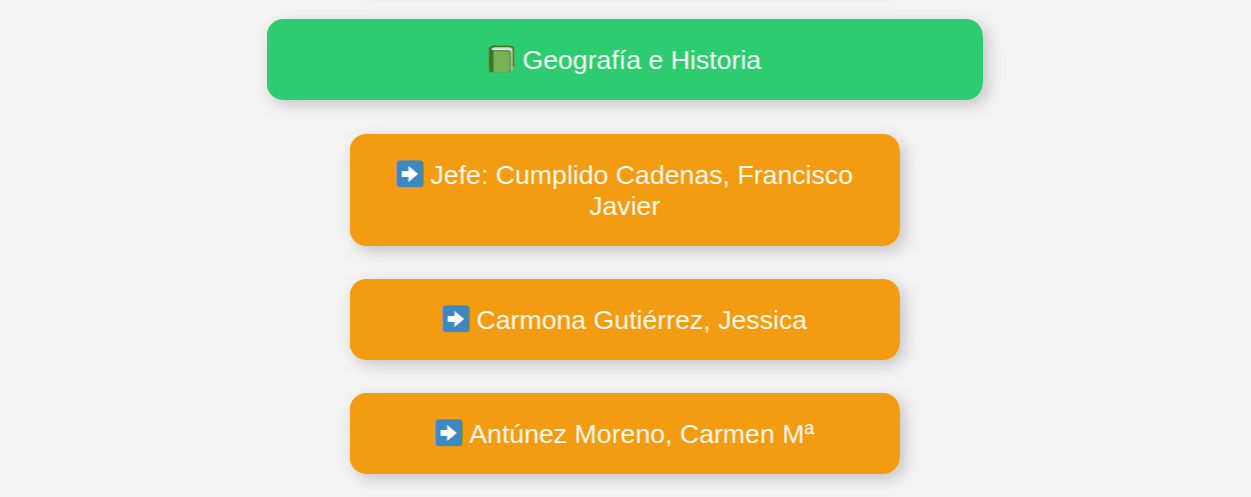Click the Jefe: label text

click(x=459, y=175)
